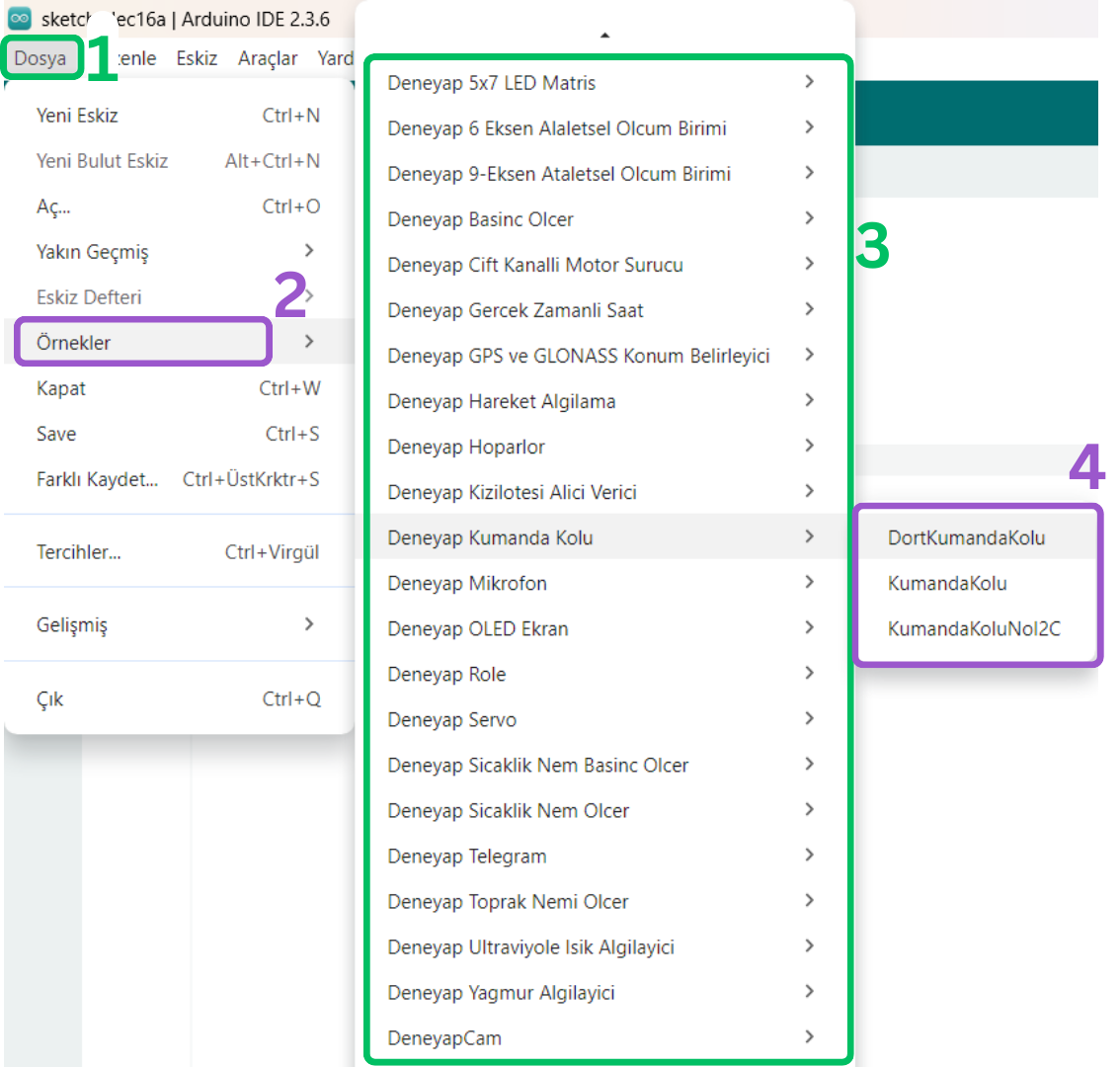
Task: Load the KumandaKolu example sketch
Action: point(977,583)
